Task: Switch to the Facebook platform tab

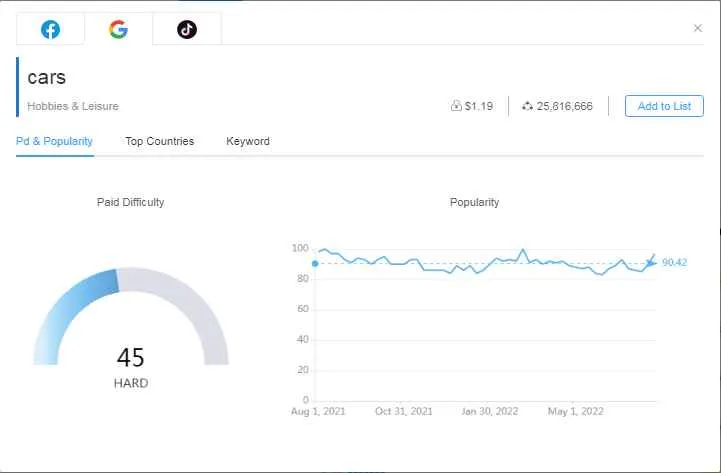Action: 50,29
